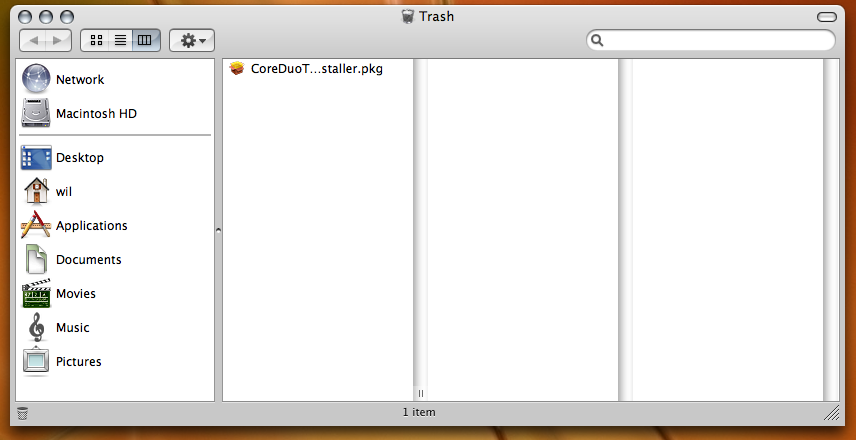Select the Desktop label in sidebar
856x440 pixels.
click(80, 158)
